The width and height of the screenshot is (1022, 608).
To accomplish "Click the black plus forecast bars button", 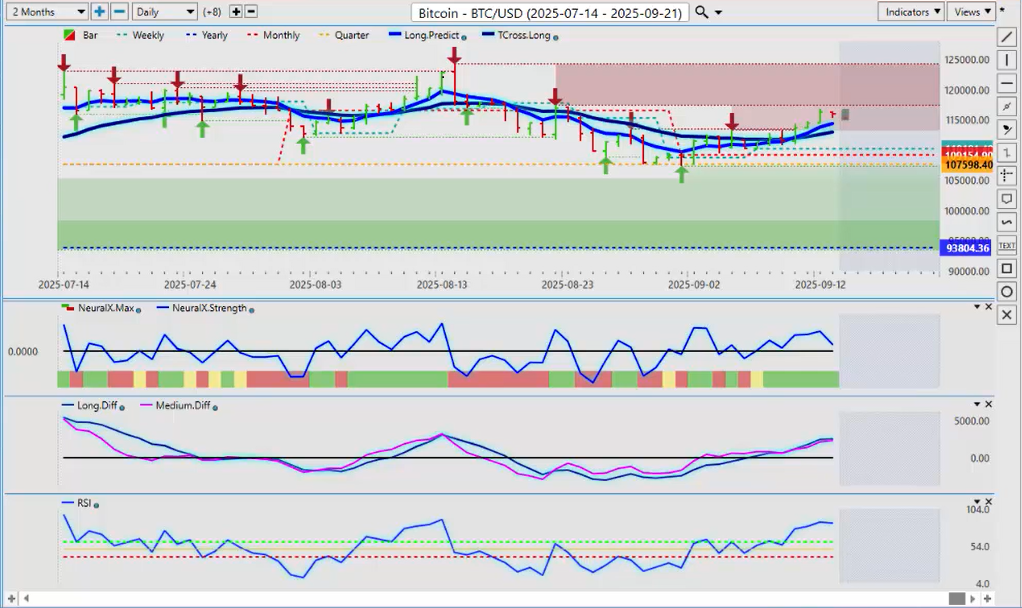I will click(236, 12).
